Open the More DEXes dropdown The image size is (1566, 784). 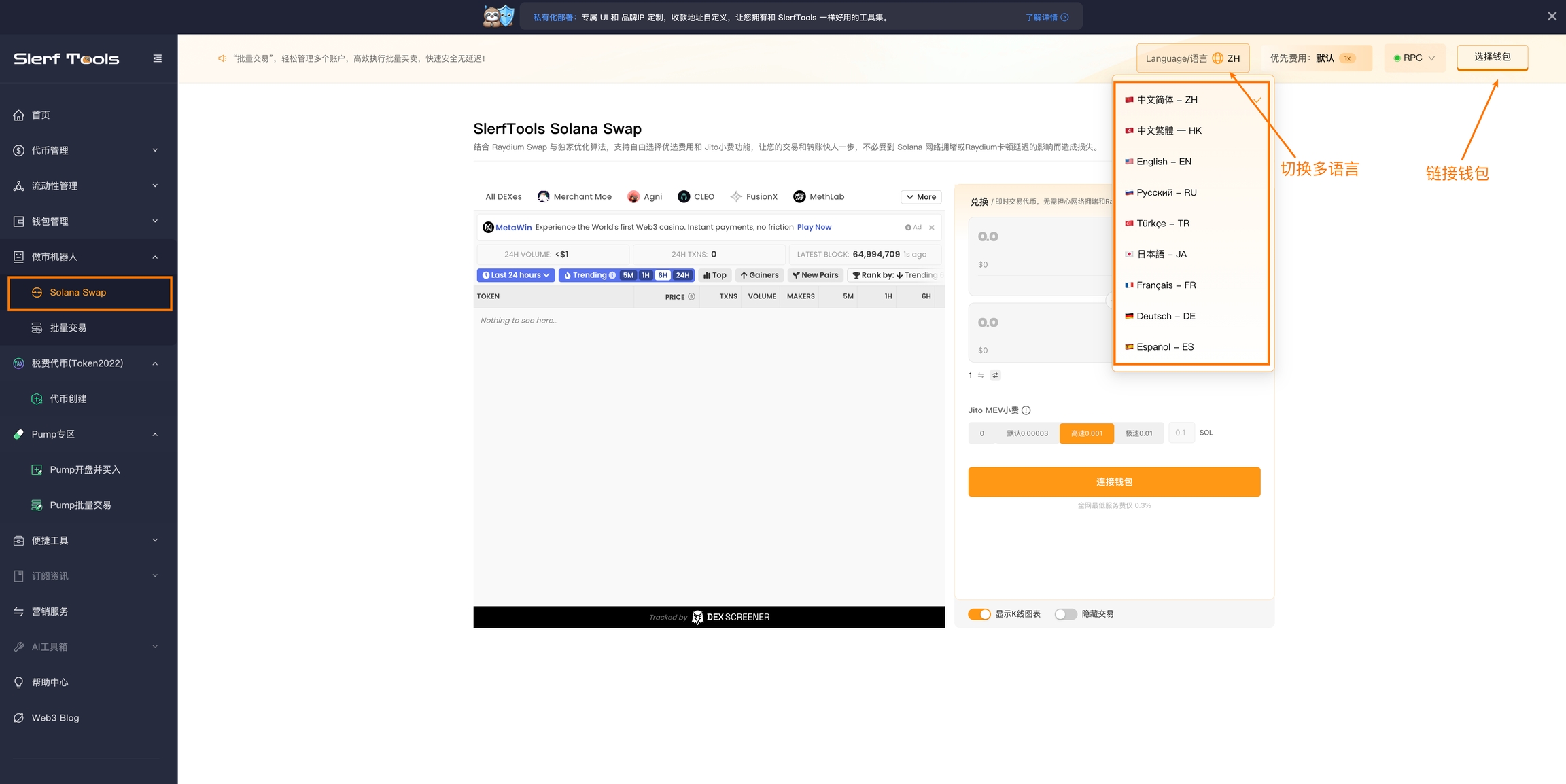pos(921,197)
